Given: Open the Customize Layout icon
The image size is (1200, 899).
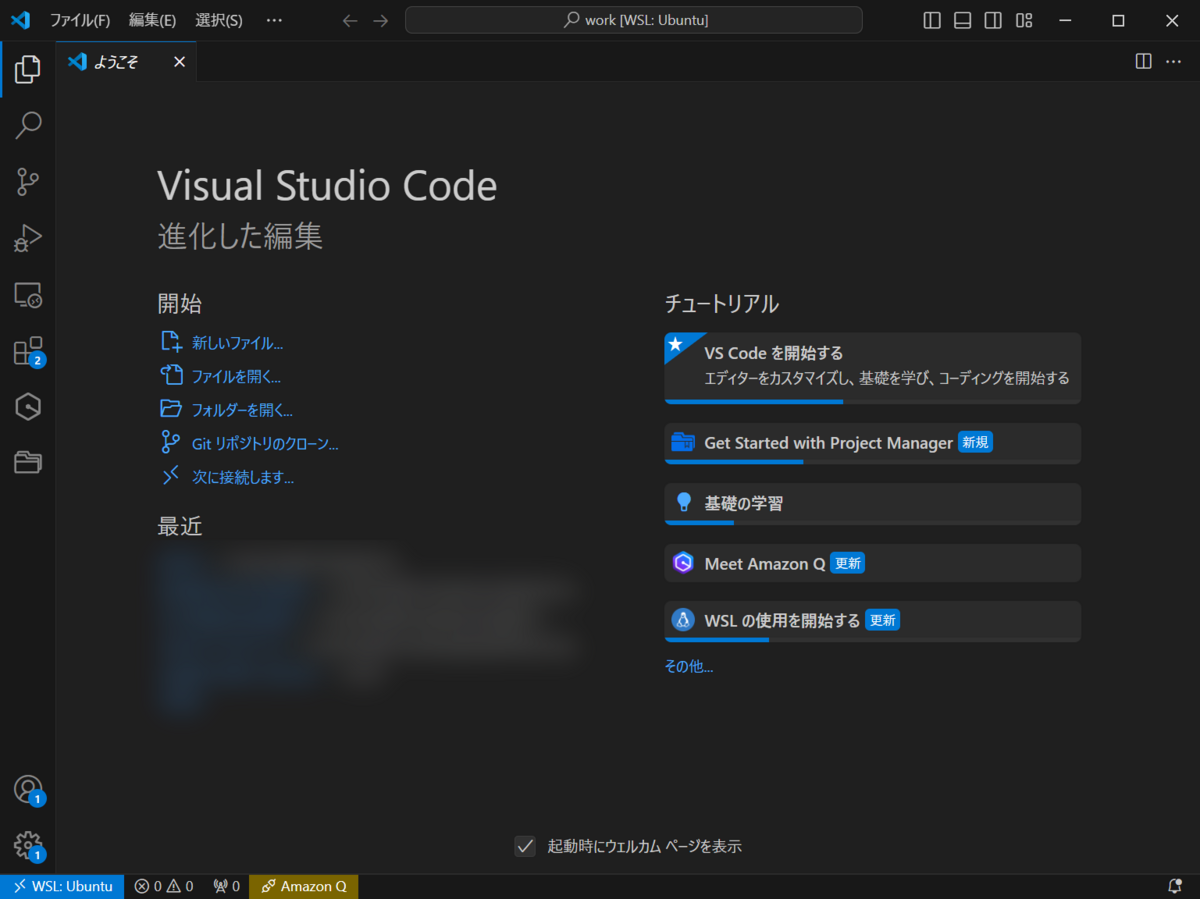Looking at the screenshot, I should point(1024,20).
